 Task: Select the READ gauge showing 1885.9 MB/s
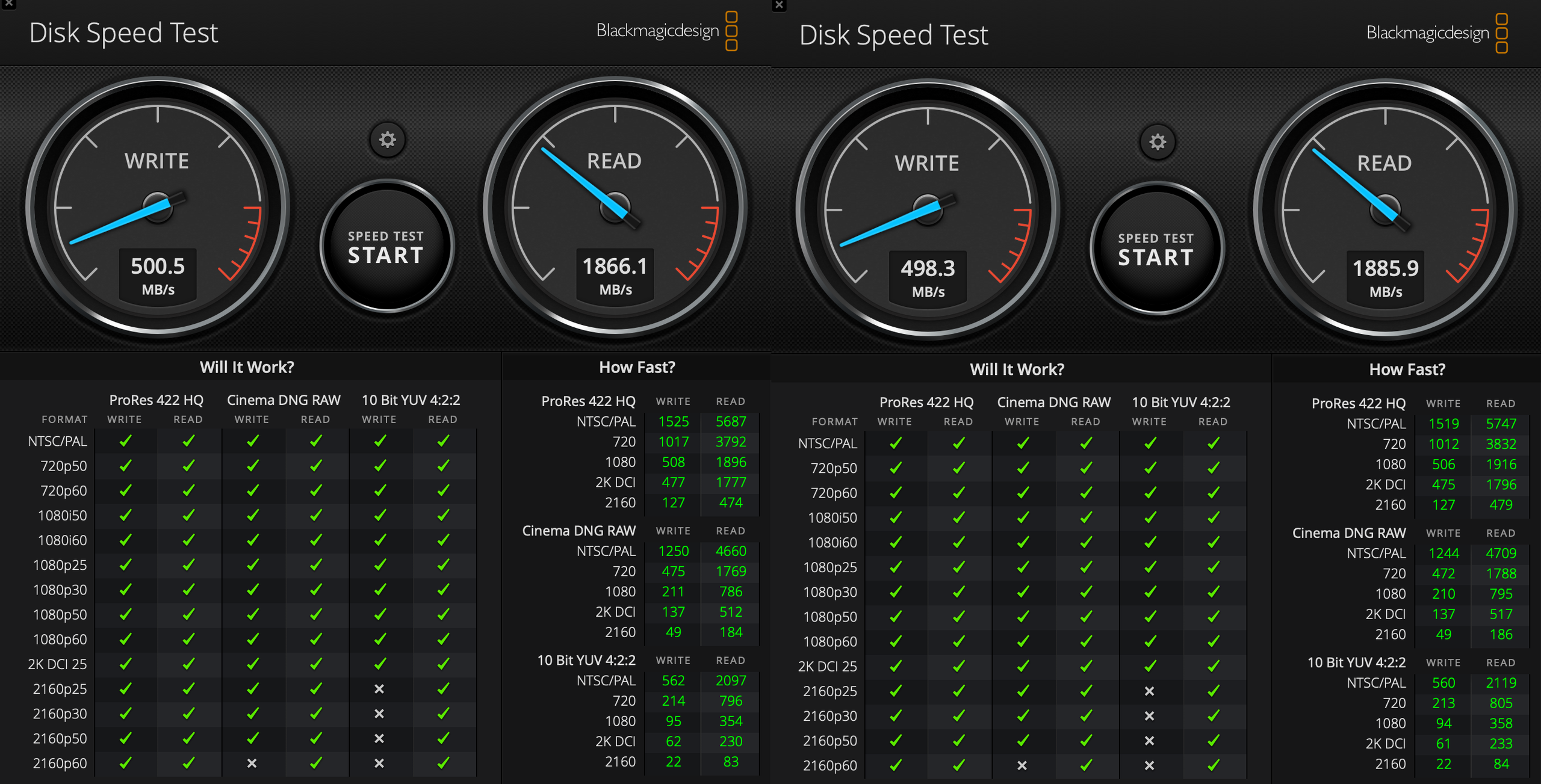[1385, 209]
